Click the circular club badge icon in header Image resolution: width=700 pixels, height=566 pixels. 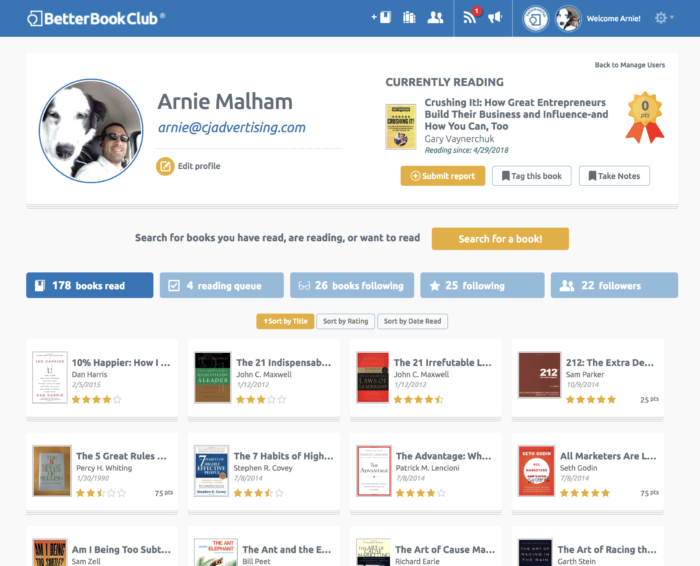tap(536, 19)
